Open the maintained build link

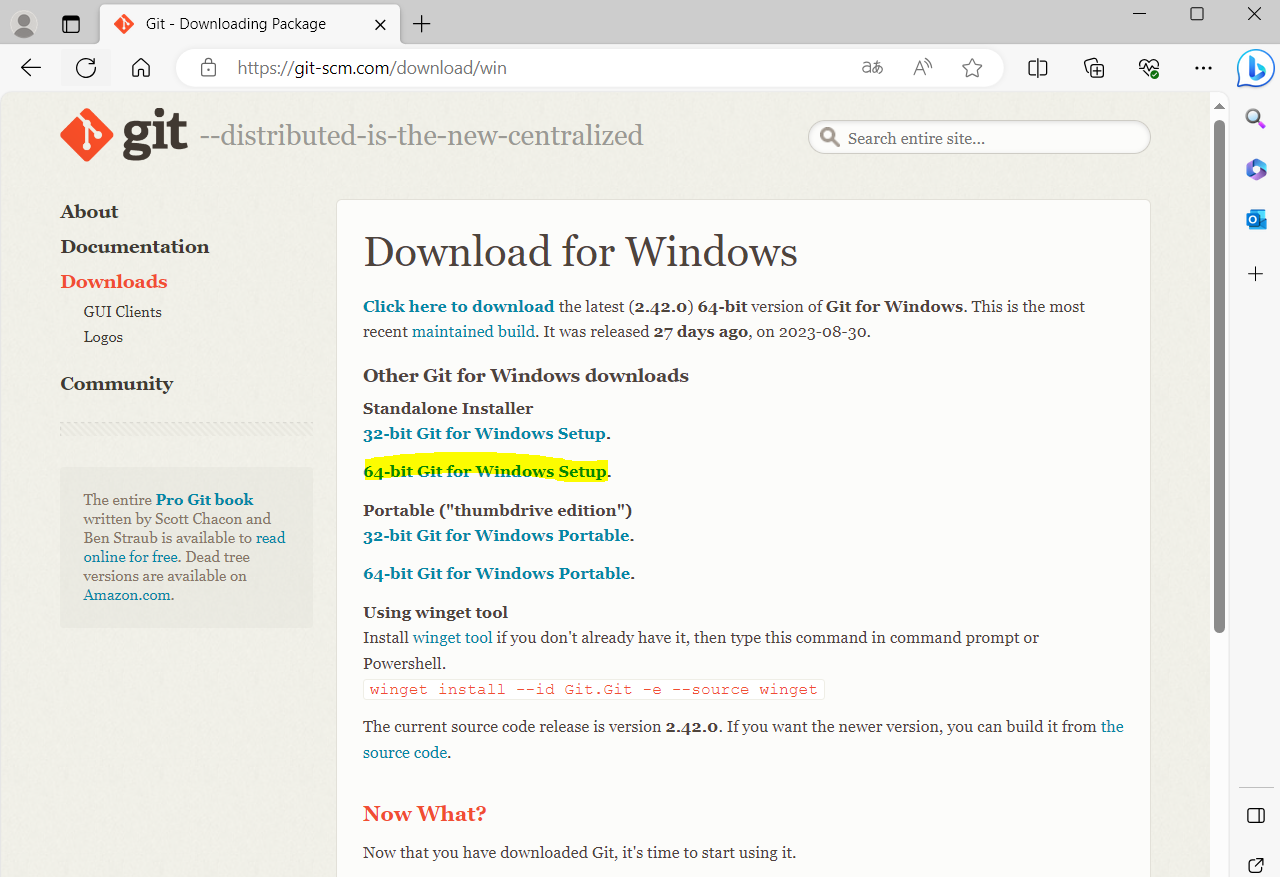tap(474, 331)
